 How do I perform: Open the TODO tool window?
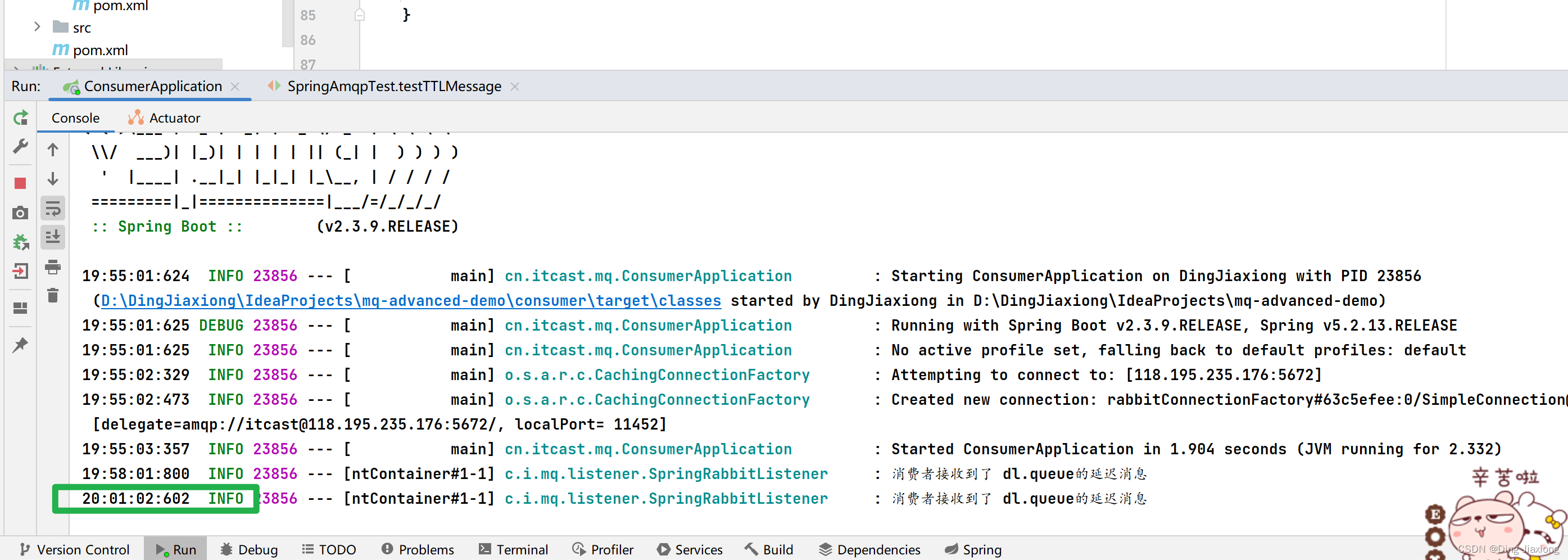click(329, 550)
